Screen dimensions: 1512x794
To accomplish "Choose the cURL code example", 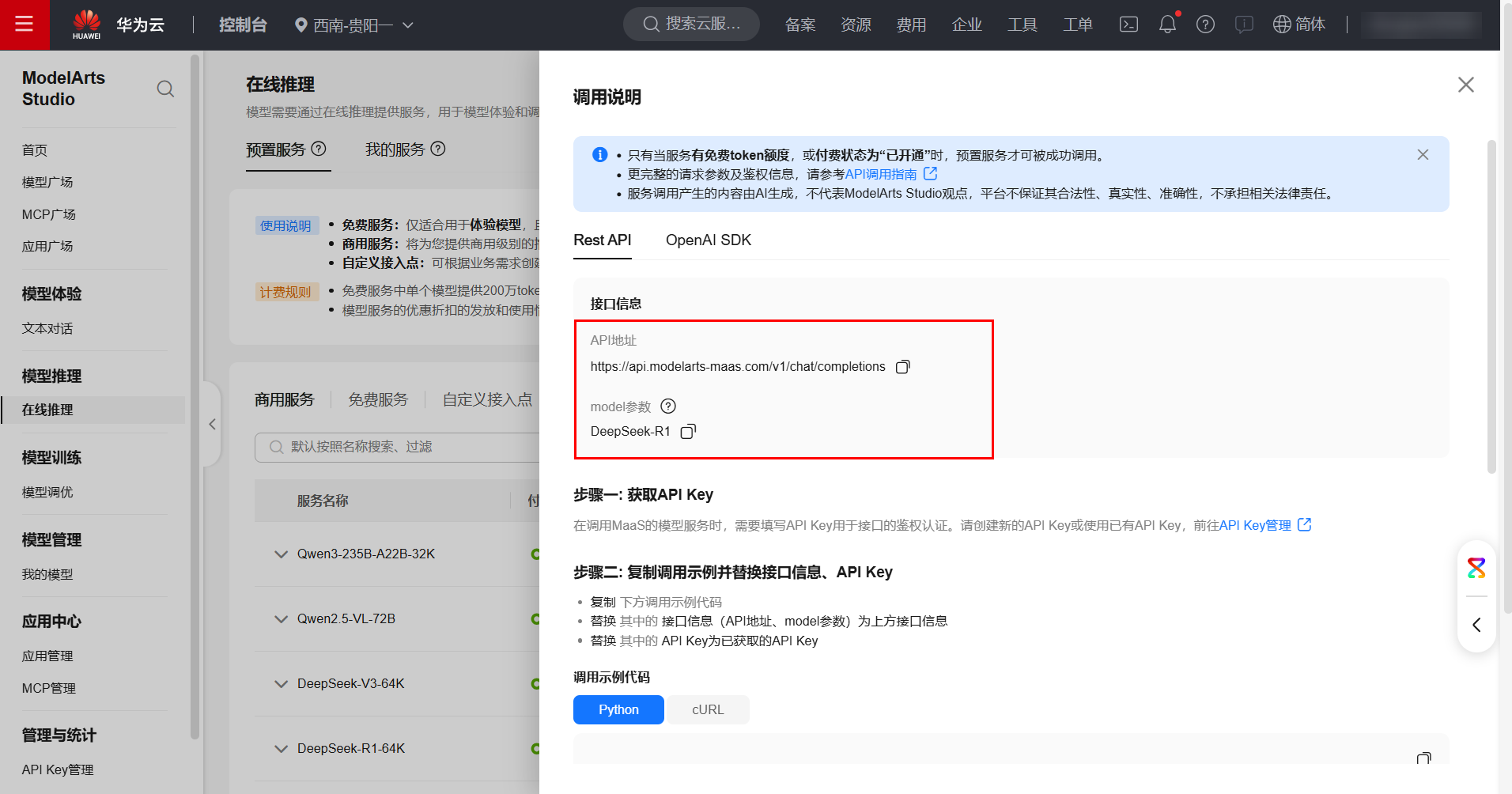I will pyautogui.click(x=708, y=709).
